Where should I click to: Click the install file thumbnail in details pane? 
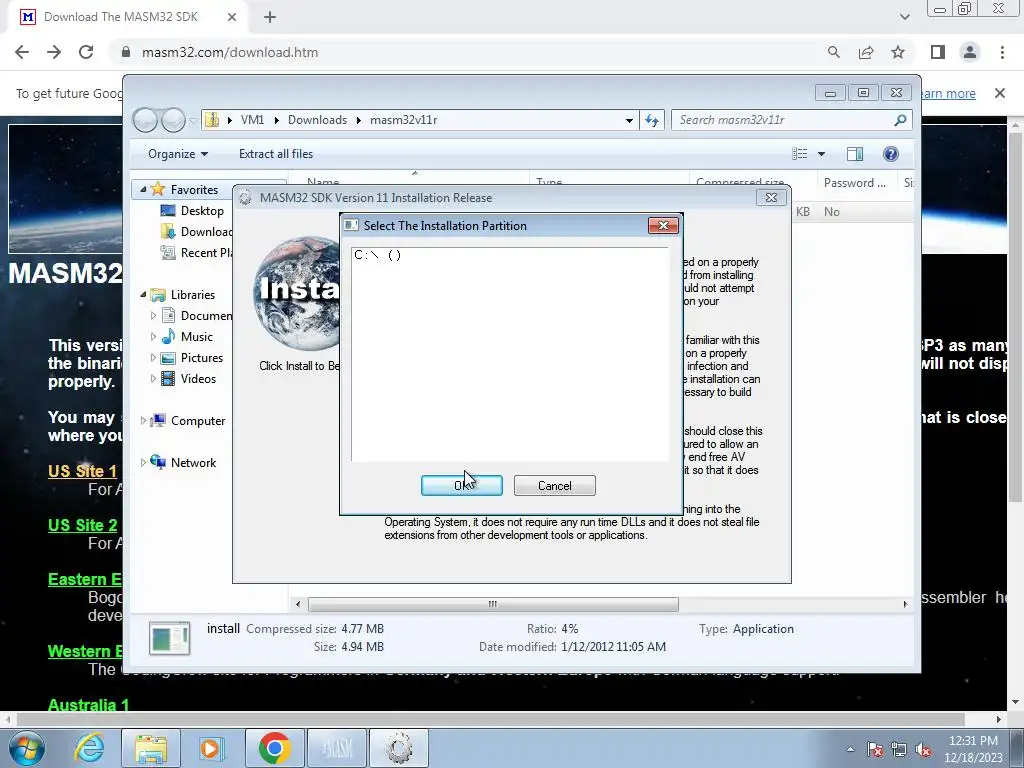[x=170, y=638]
